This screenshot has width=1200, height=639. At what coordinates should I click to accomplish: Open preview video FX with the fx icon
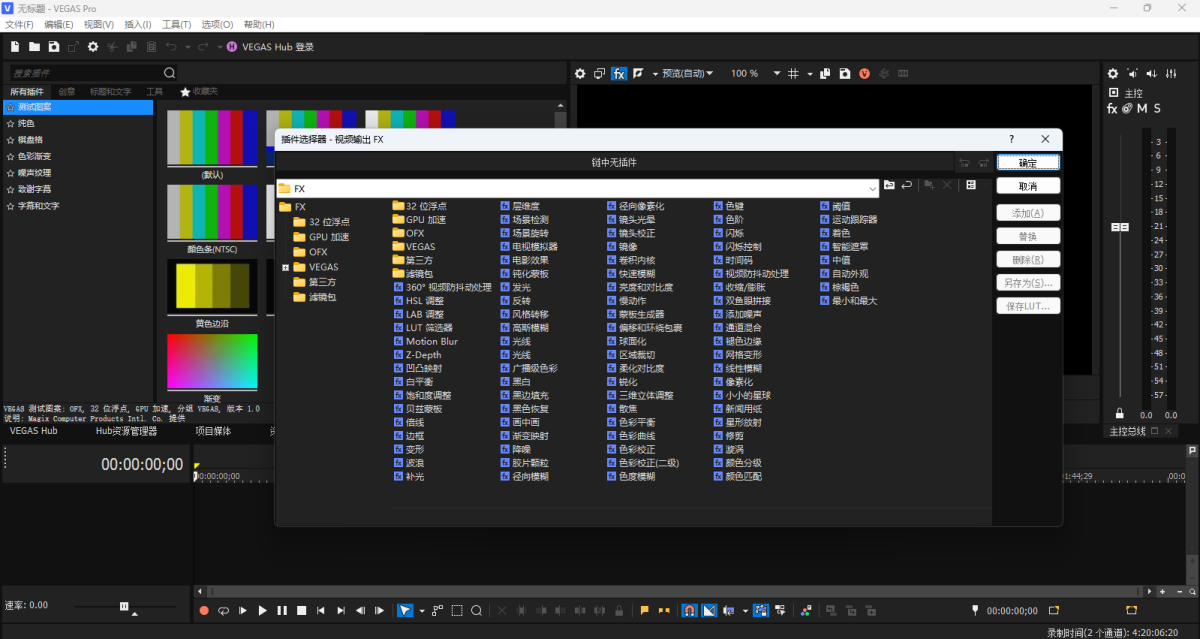[x=619, y=73]
